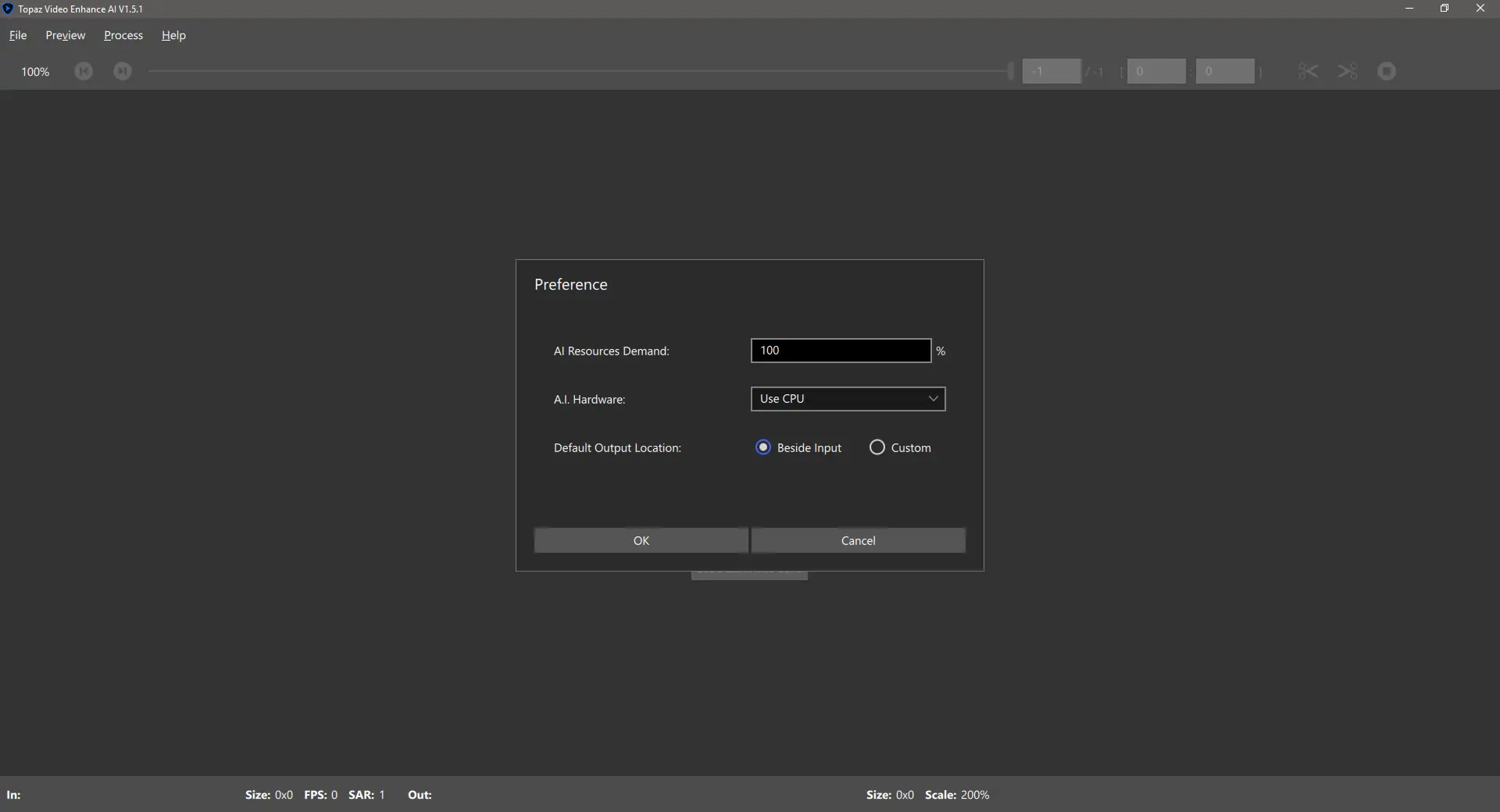Close the Topaz Video Enhance AI window
The width and height of the screenshot is (1500, 812).
[x=1480, y=9]
